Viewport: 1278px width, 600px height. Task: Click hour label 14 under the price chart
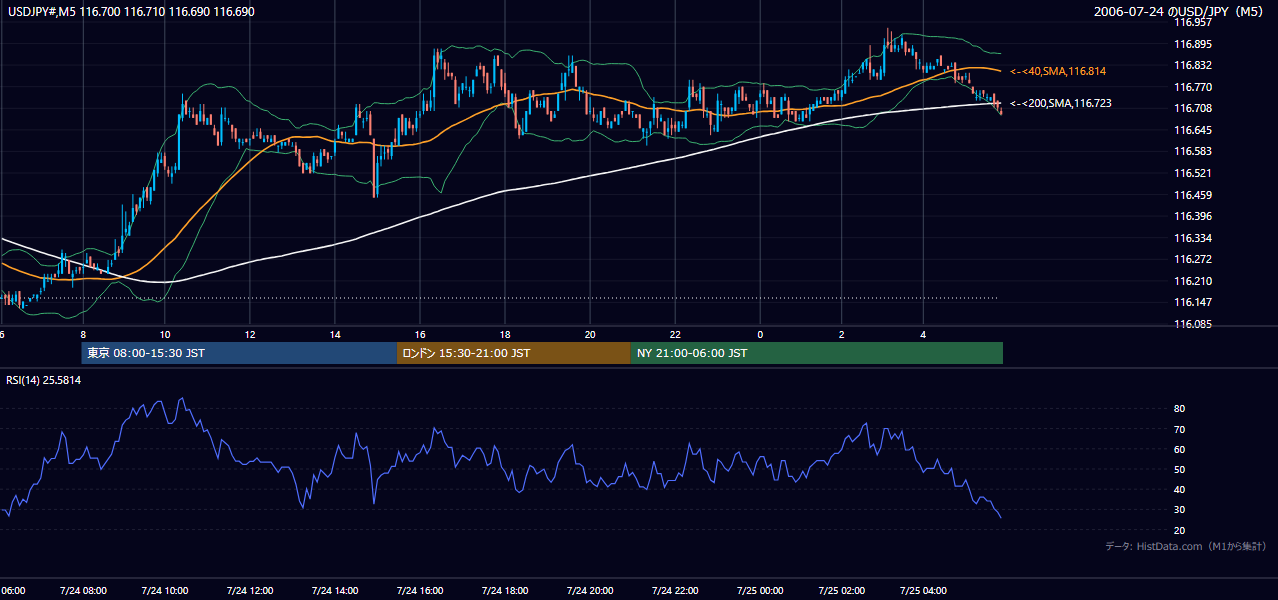335,334
